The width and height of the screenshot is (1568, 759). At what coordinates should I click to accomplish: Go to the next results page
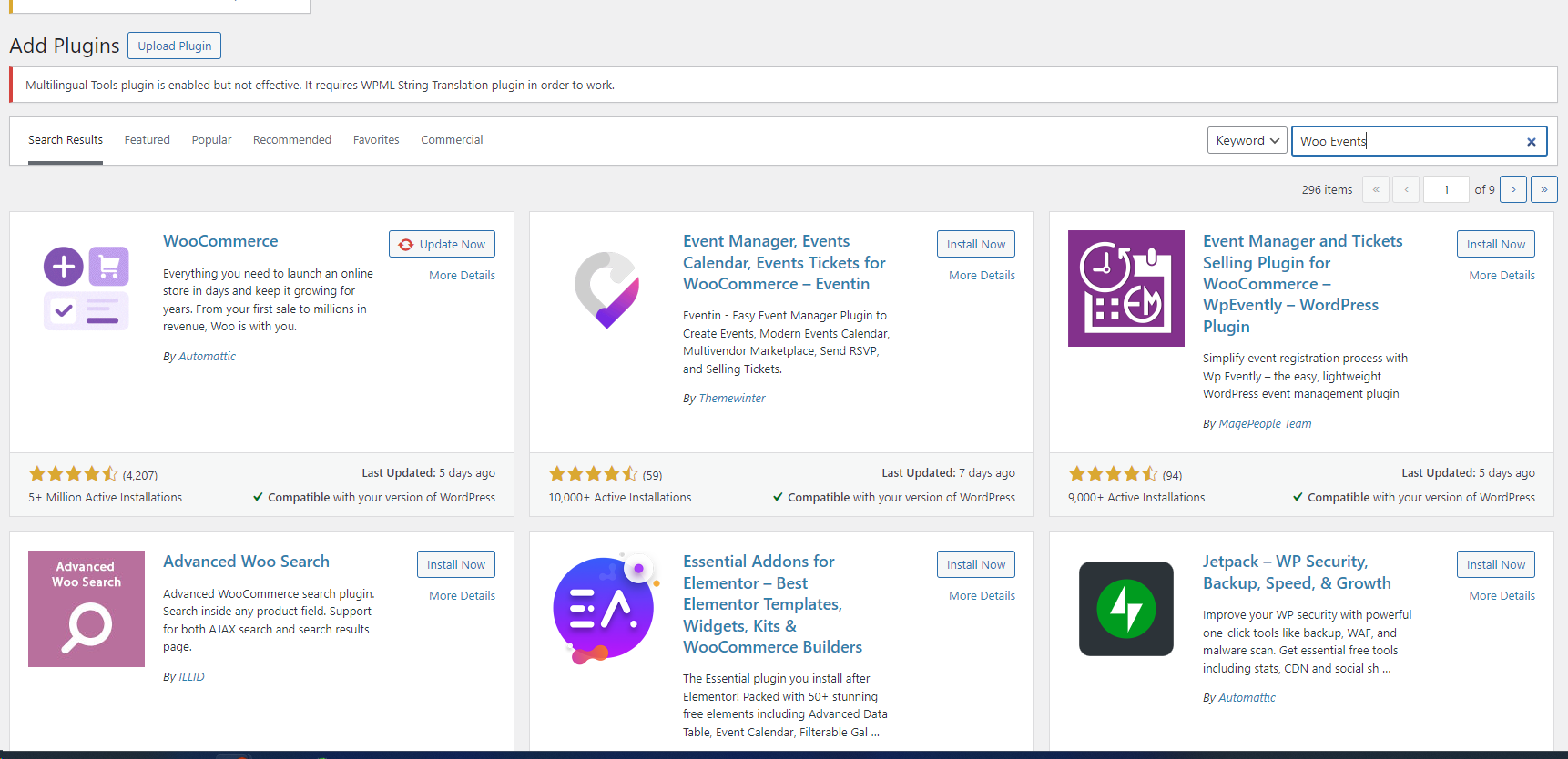(x=1513, y=189)
